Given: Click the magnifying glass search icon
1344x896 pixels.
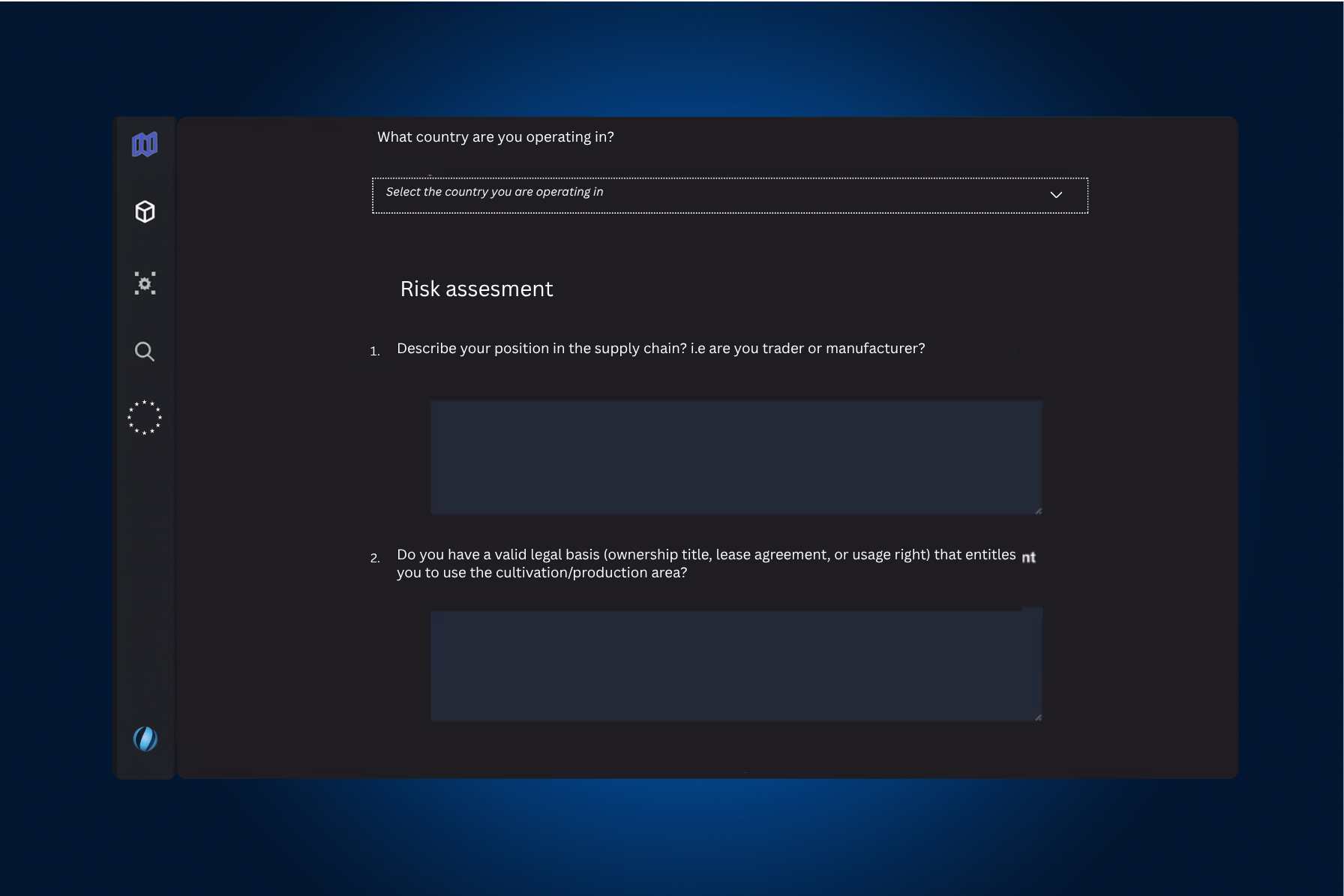Looking at the screenshot, I should point(145,352).
